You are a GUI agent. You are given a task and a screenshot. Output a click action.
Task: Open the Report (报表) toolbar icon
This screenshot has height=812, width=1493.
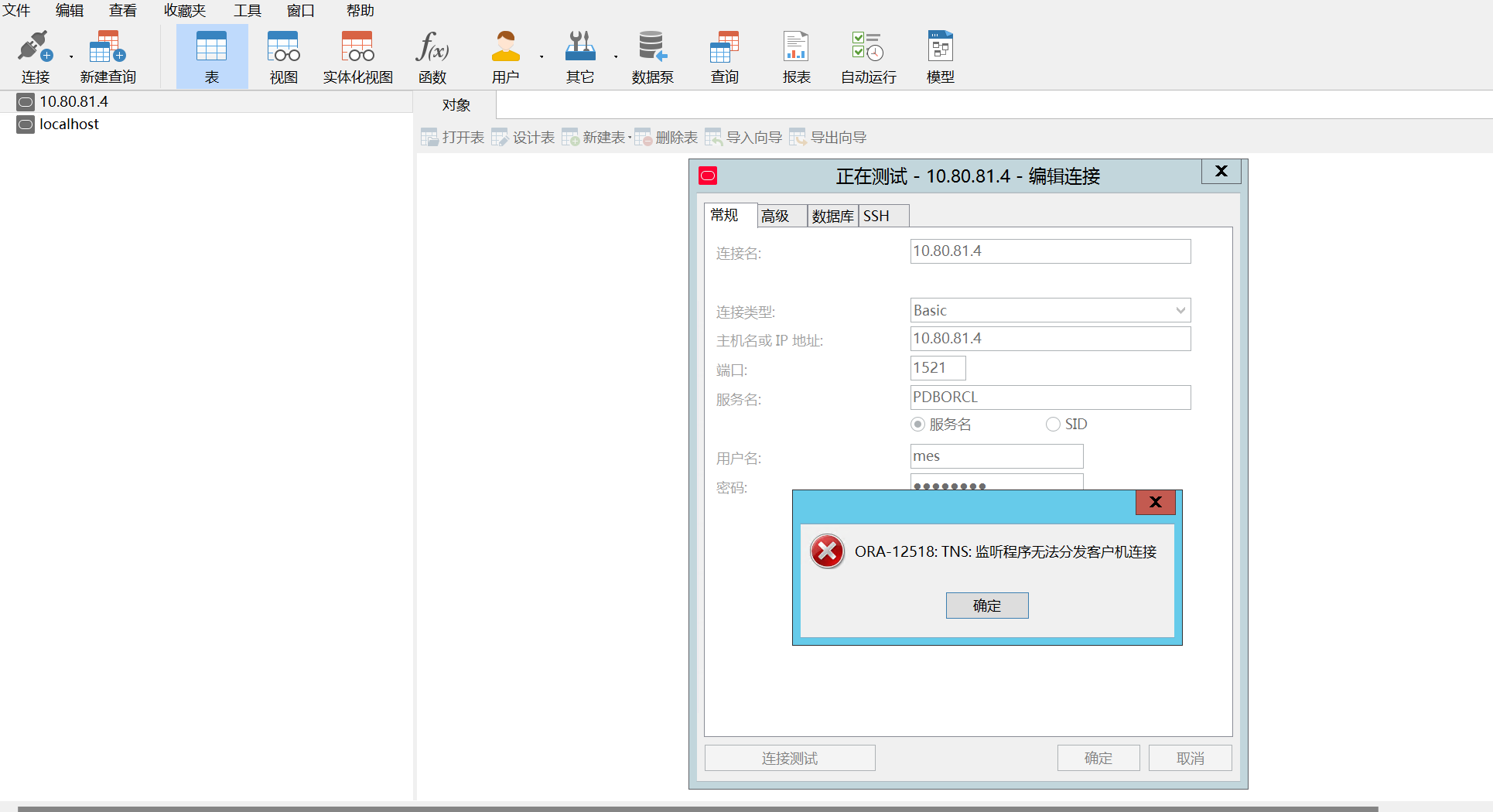(x=796, y=46)
